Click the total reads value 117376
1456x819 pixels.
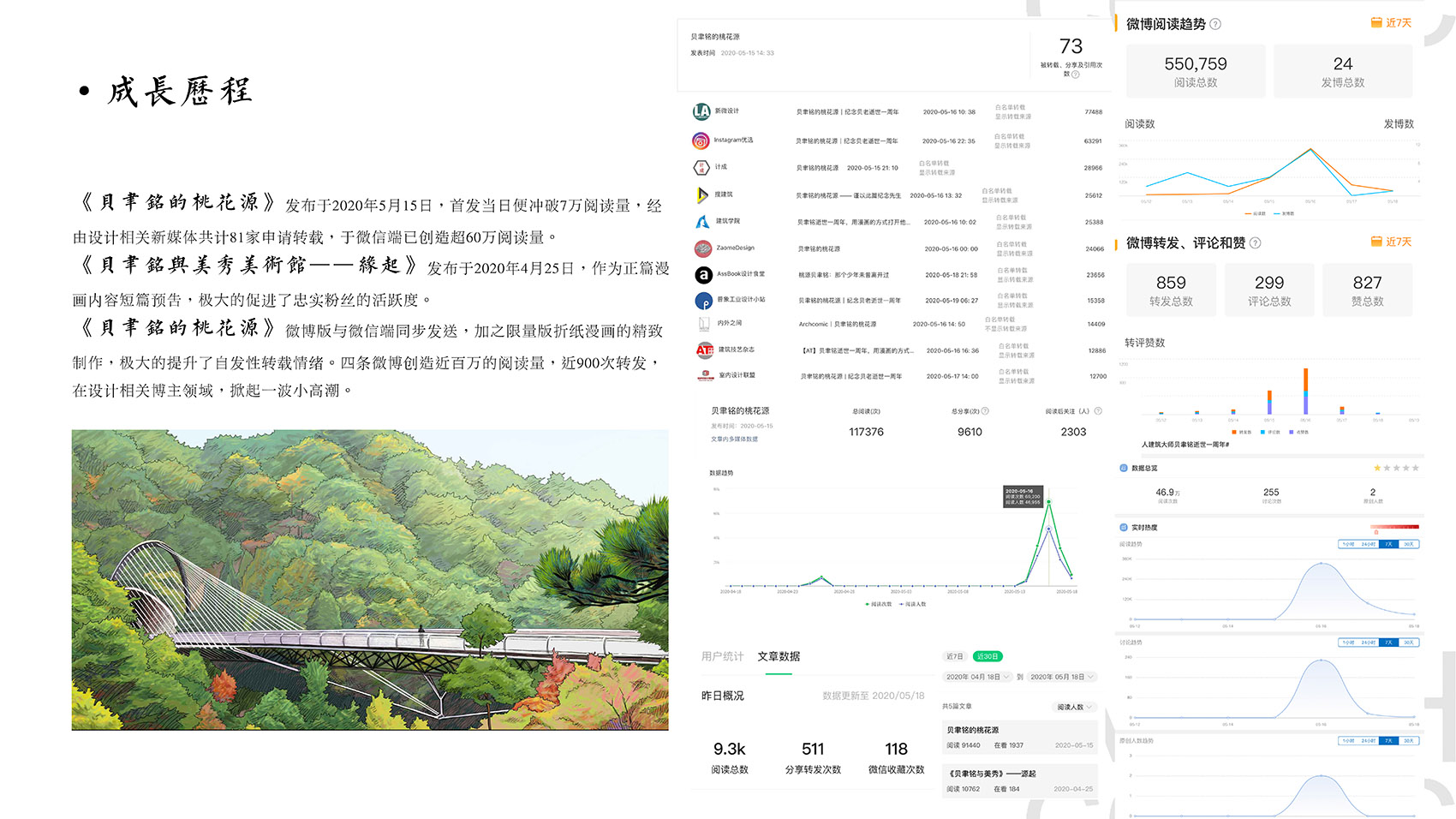pyautogui.click(x=866, y=433)
